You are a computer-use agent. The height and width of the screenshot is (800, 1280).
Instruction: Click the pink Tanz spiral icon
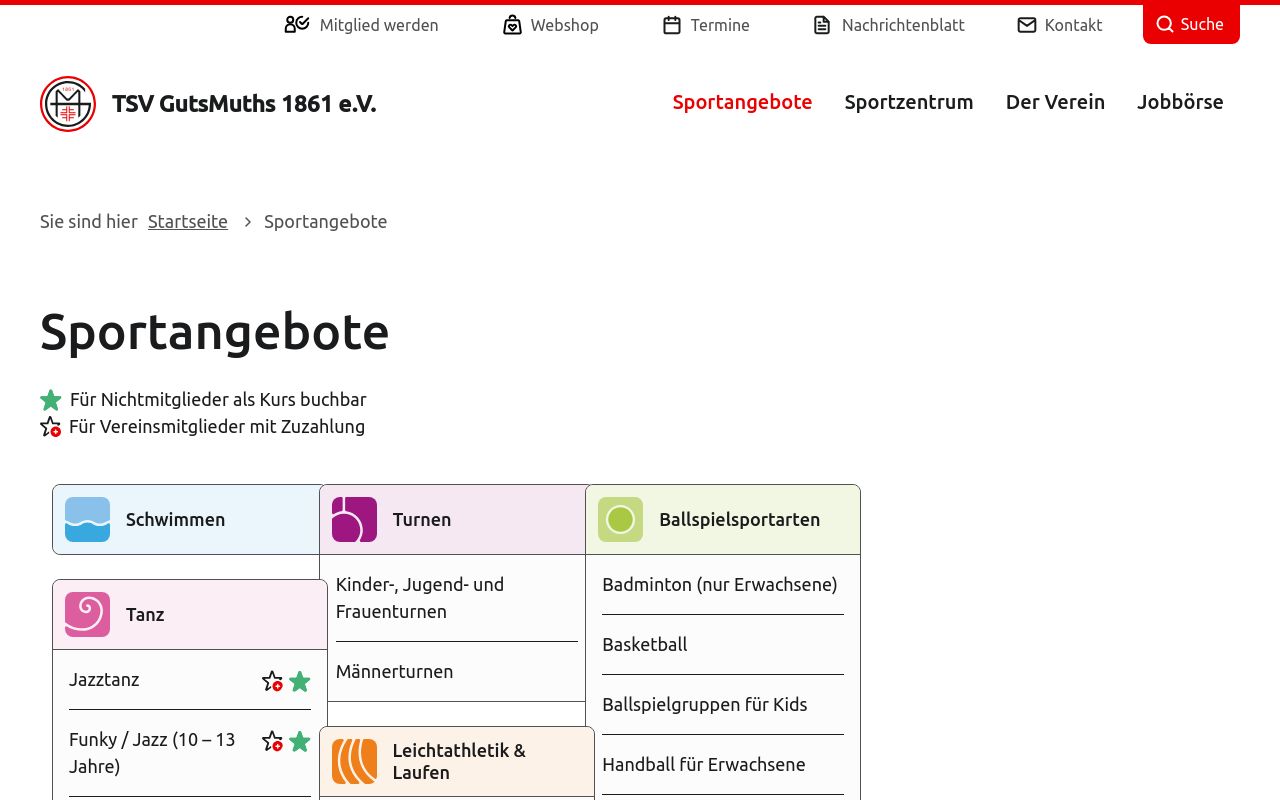(x=87, y=615)
